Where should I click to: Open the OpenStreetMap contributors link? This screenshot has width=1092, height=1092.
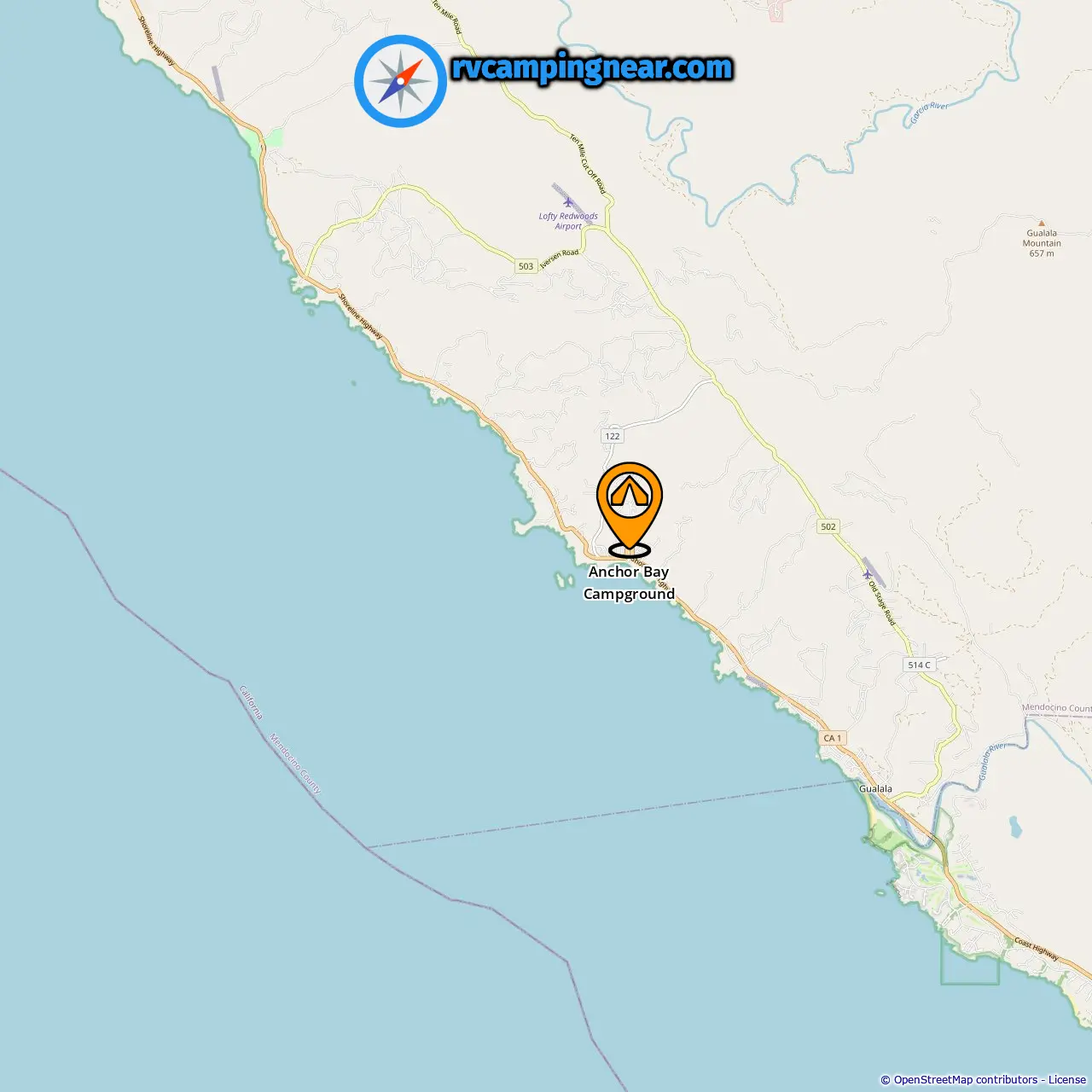966,1080
